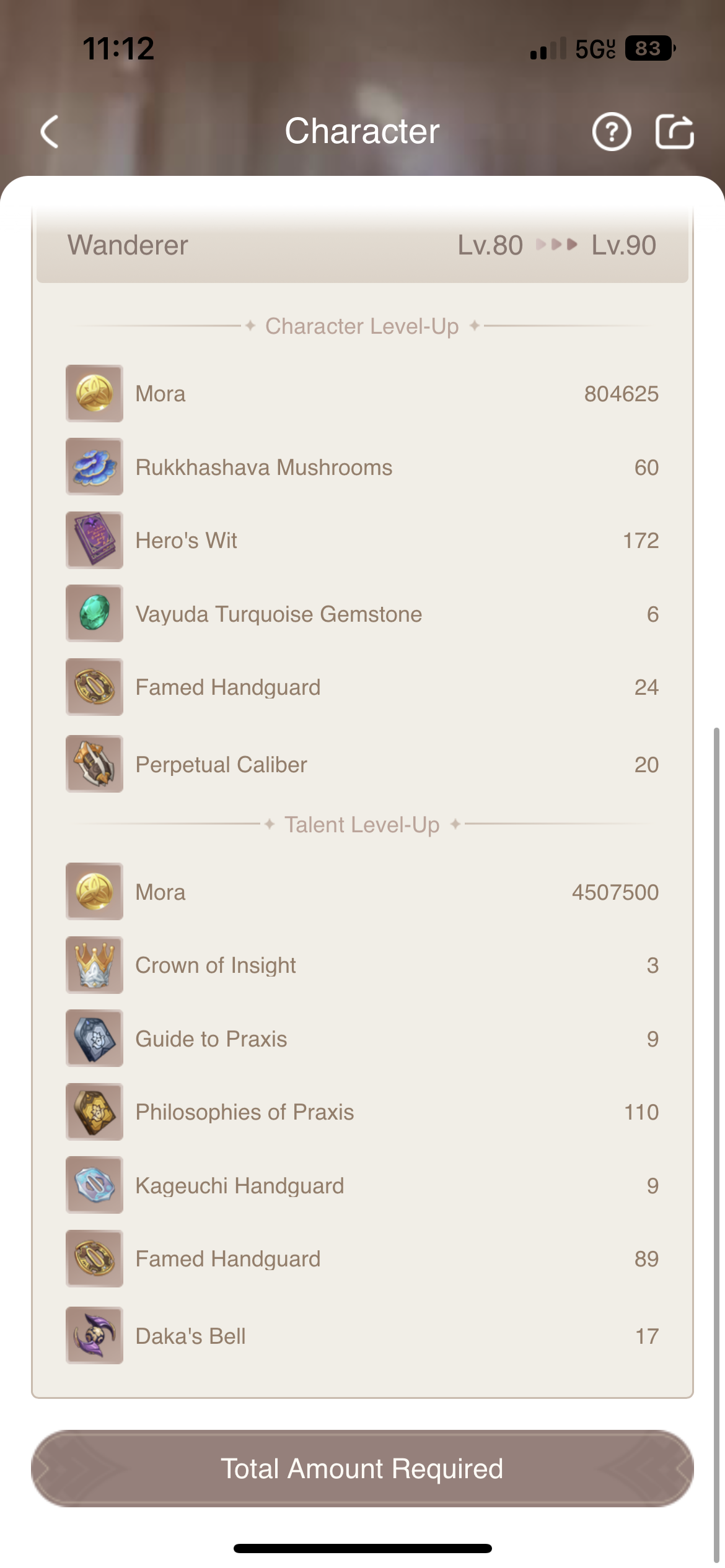Tap the Perpetual Caliber item icon
725x1568 pixels.
click(x=94, y=764)
